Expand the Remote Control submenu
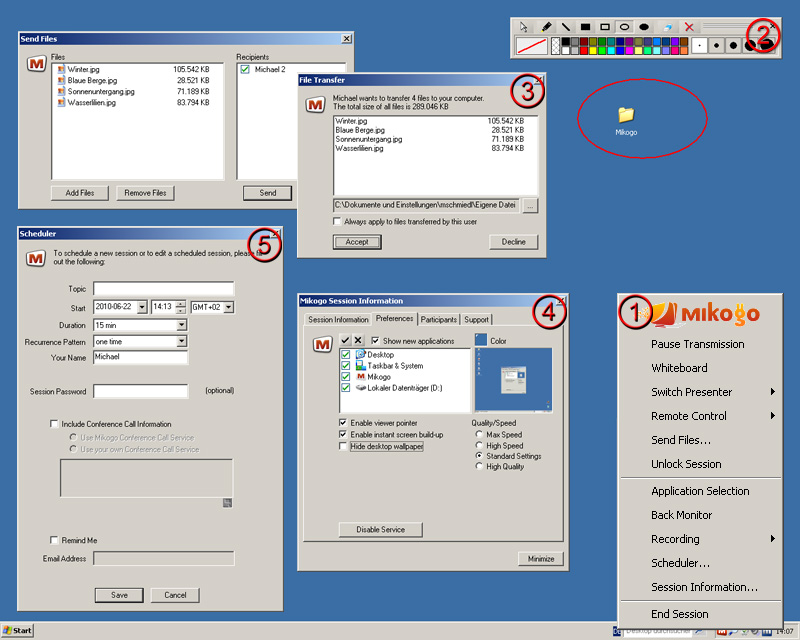Image resolution: width=800 pixels, height=640 pixels. pyautogui.click(x=772, y=415)
